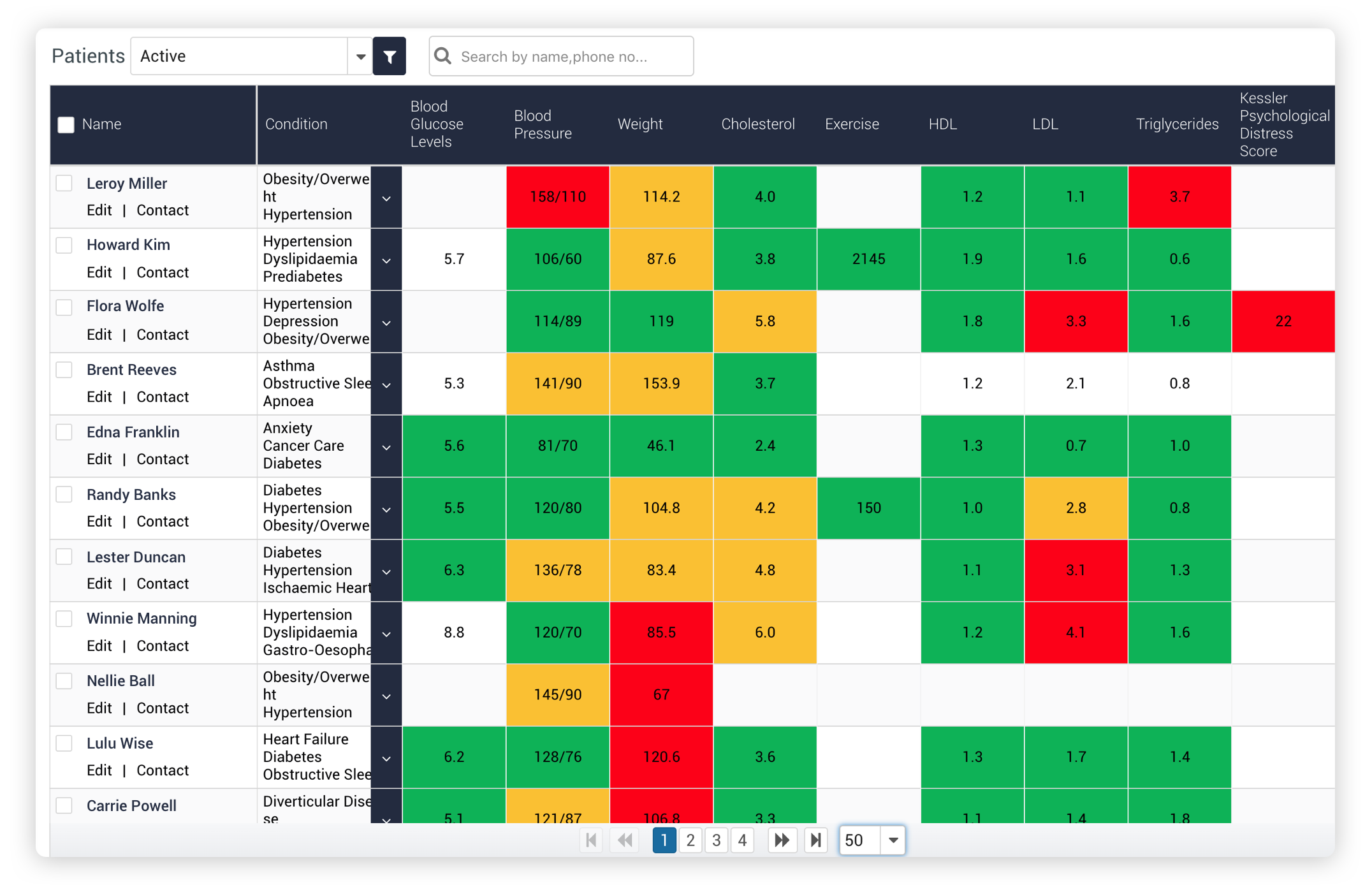1372x885 pixels.
Task: Expand Flora Wolfe's conditions list arrow
Action: (x=386, y=323)
